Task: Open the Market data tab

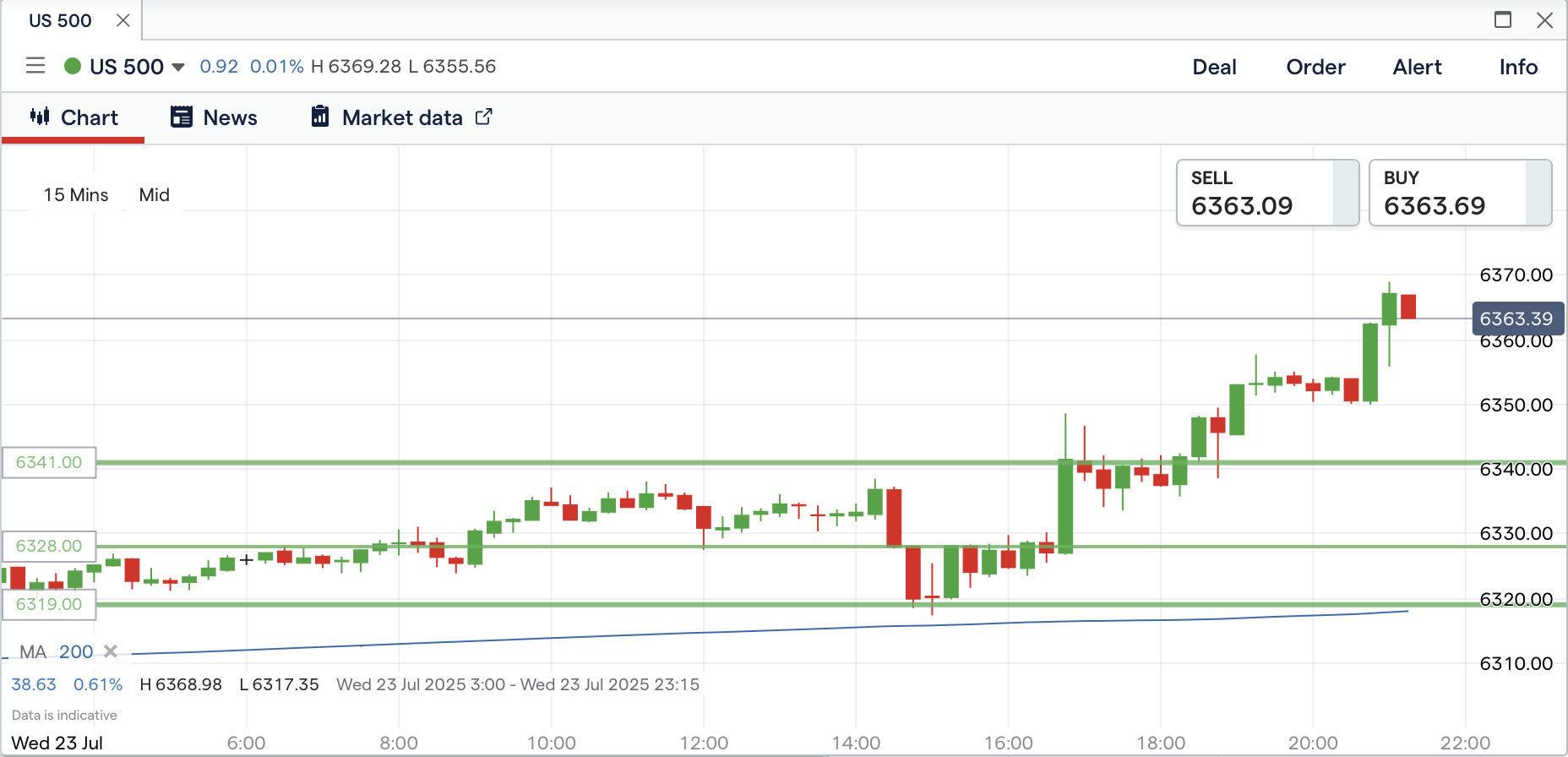Action: 402,117
